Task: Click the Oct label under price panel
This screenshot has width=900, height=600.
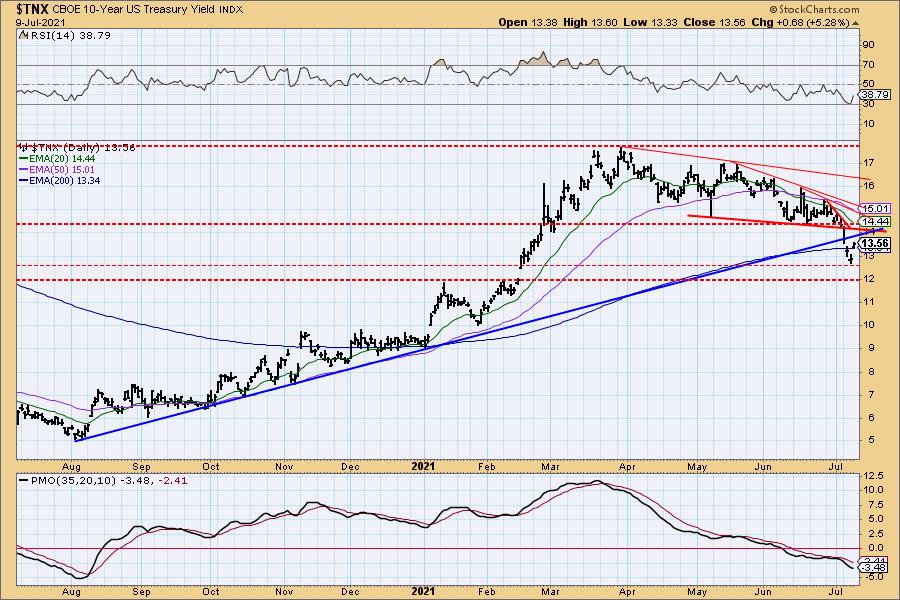Action: (211, 467)
